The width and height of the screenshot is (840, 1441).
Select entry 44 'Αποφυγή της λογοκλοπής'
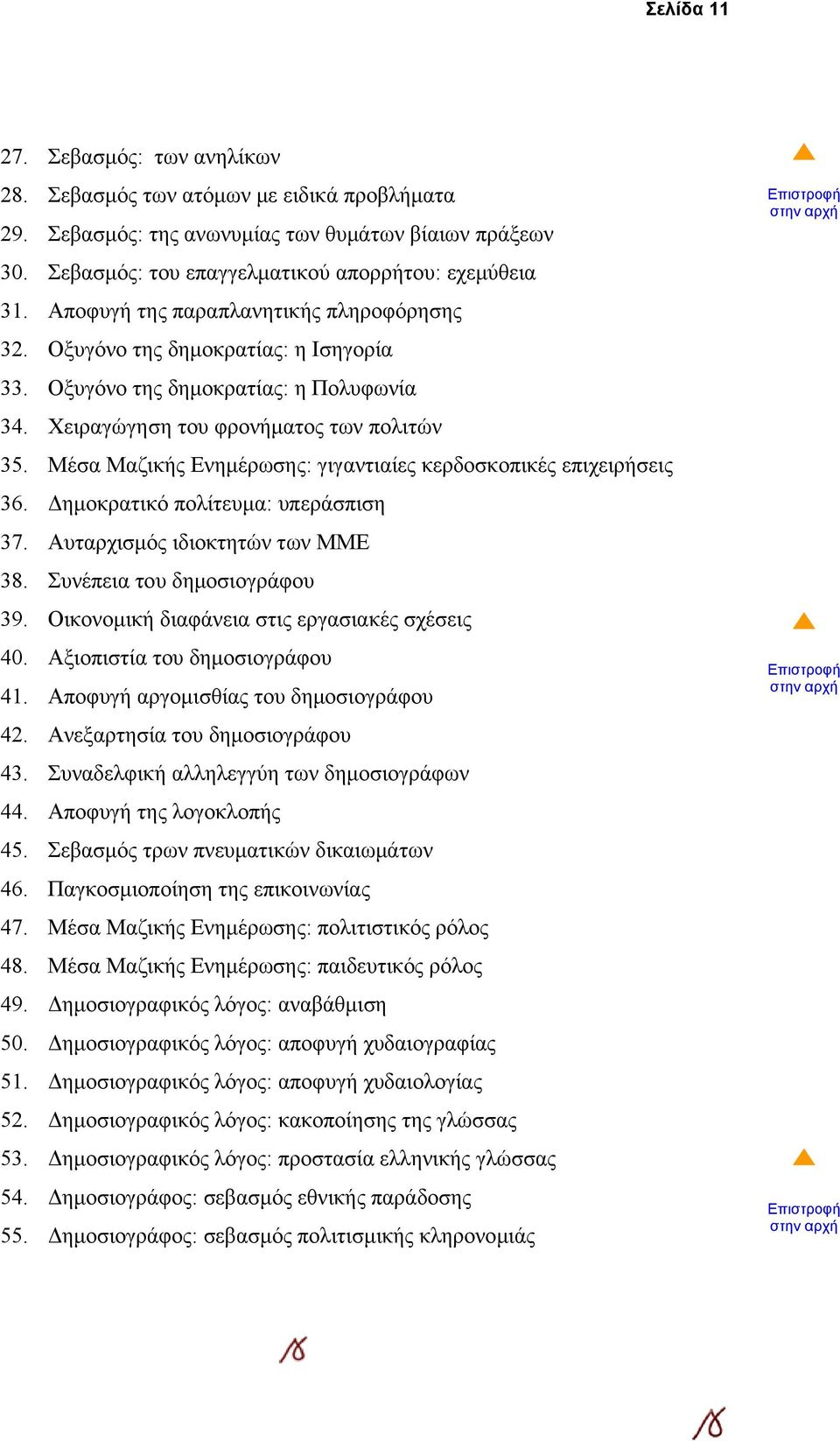164,812
